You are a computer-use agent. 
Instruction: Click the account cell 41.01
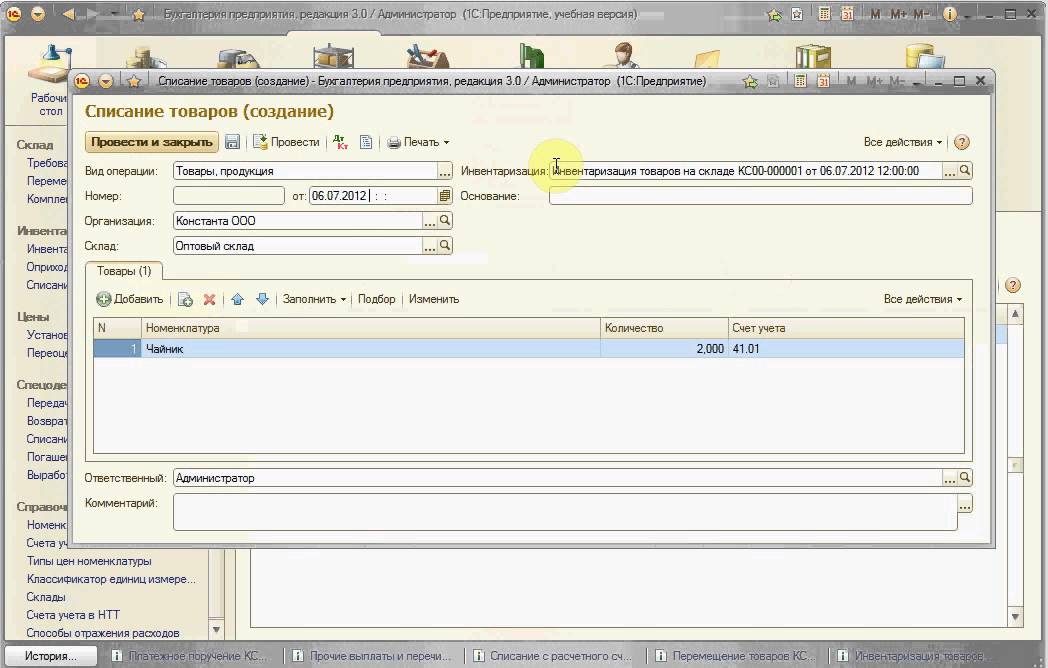click(845, 348)
